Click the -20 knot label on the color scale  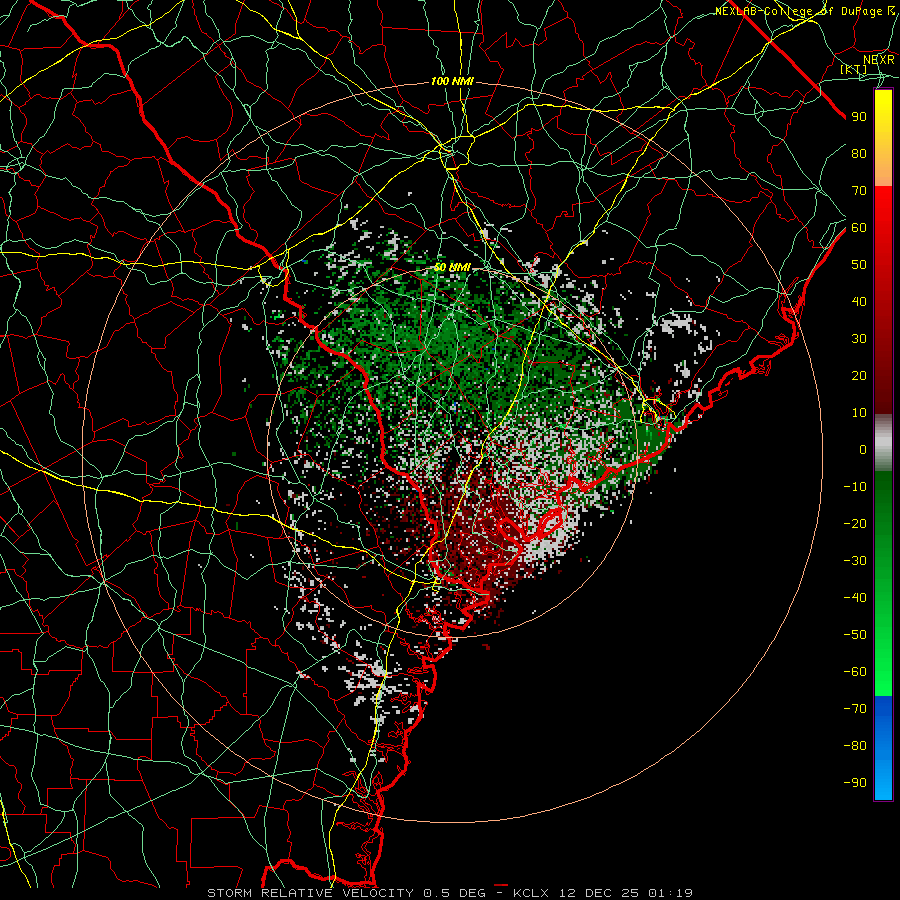point(855,523)
